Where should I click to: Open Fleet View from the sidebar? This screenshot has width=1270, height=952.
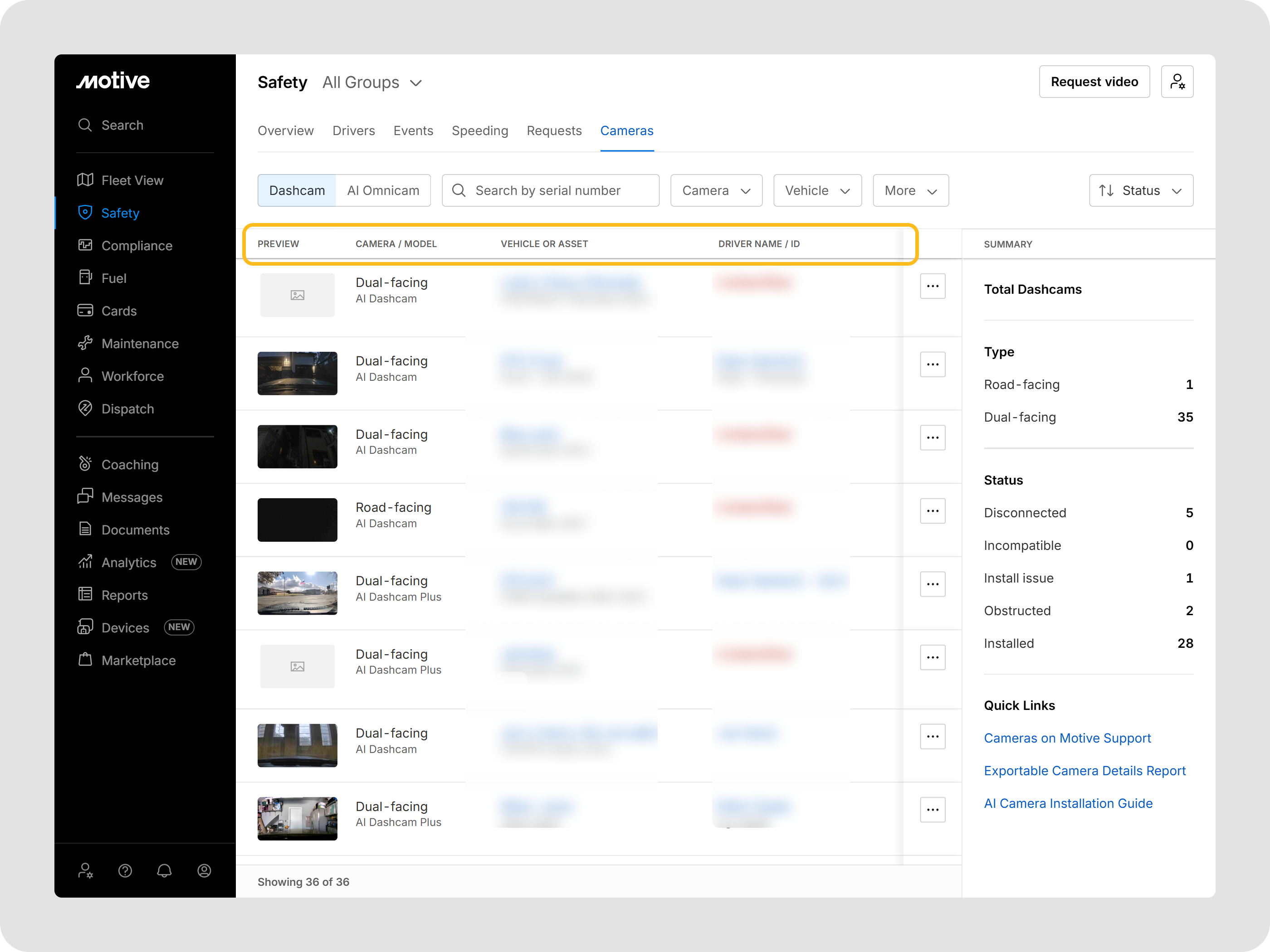pos(132,180)
